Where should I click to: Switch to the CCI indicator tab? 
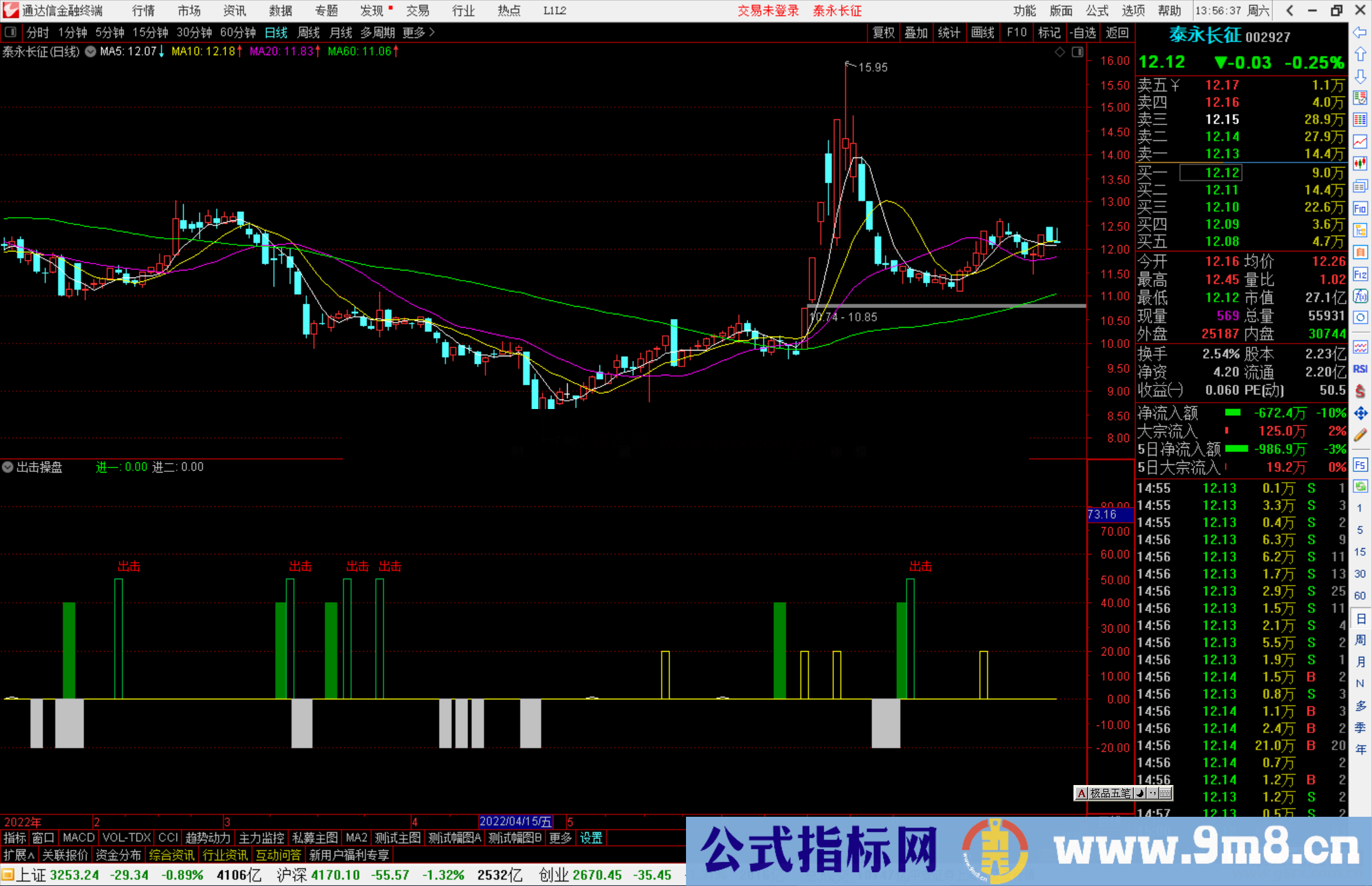[x=168, y=838]
